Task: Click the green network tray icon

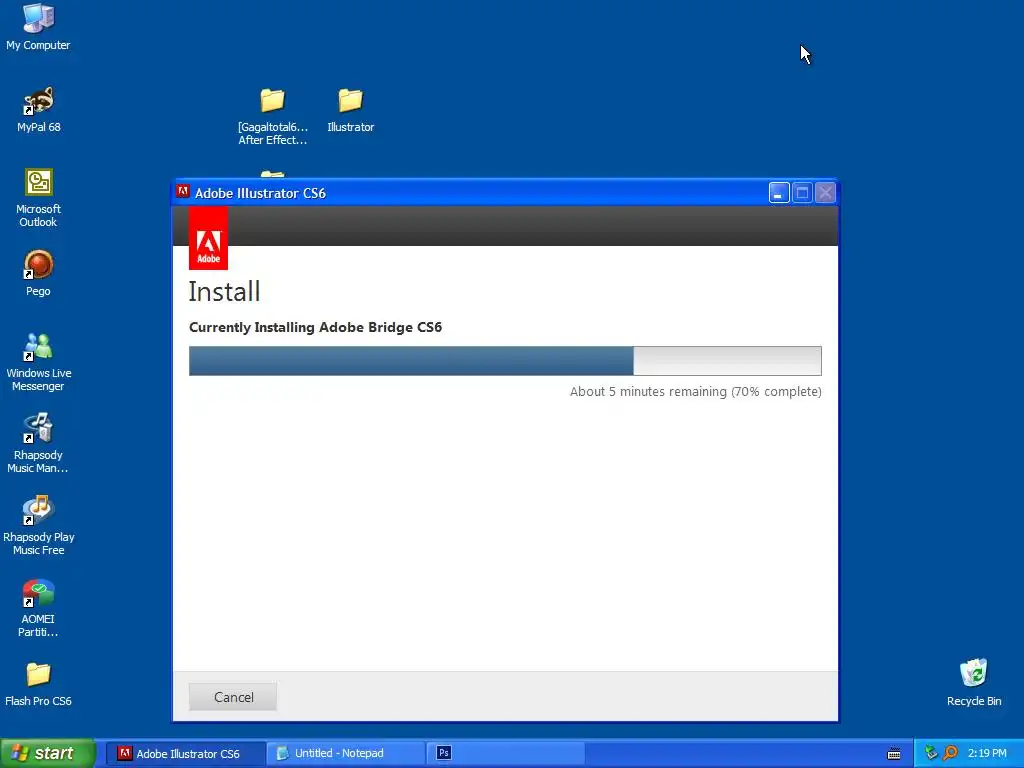Action: click(931, 753)
